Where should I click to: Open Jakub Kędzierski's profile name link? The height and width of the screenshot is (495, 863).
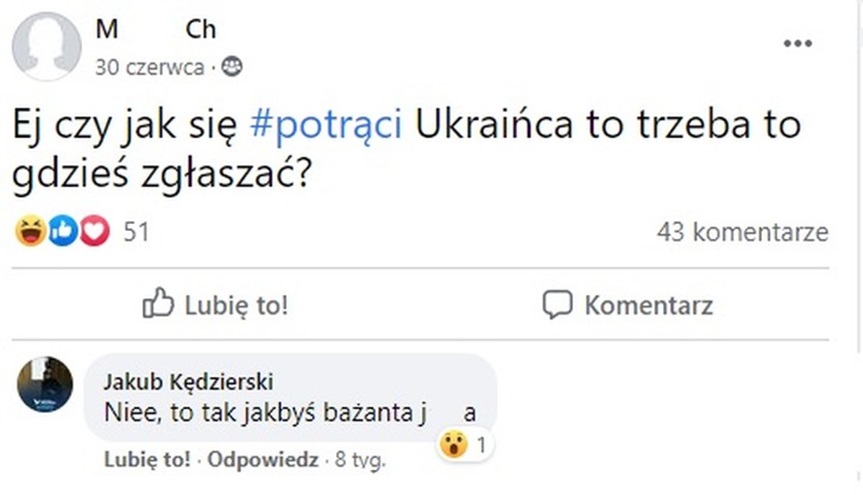(188, 382)
